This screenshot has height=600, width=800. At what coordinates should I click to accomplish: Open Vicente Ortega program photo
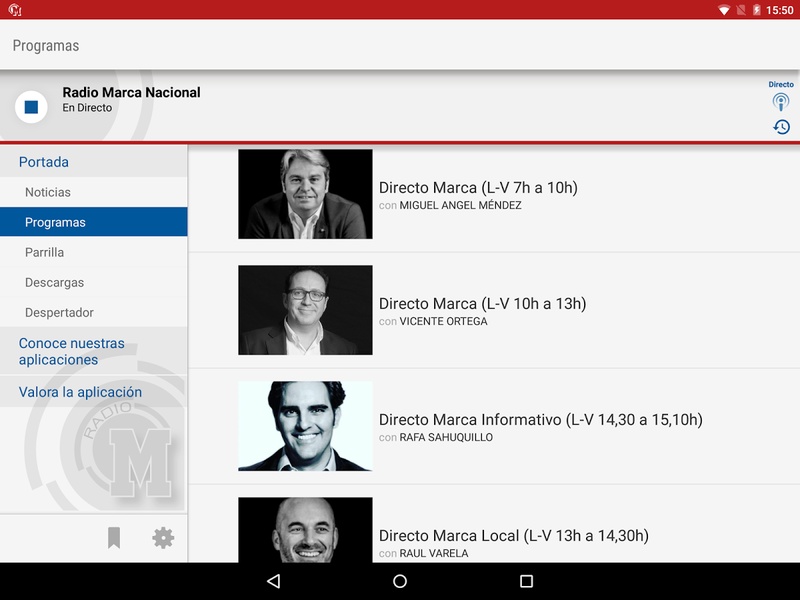coord(305,310)
